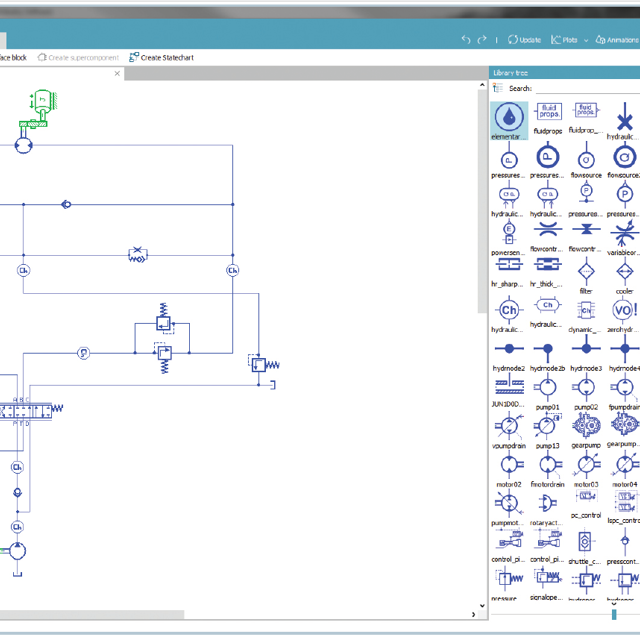Choose the variable orifice component

(624, 233)
